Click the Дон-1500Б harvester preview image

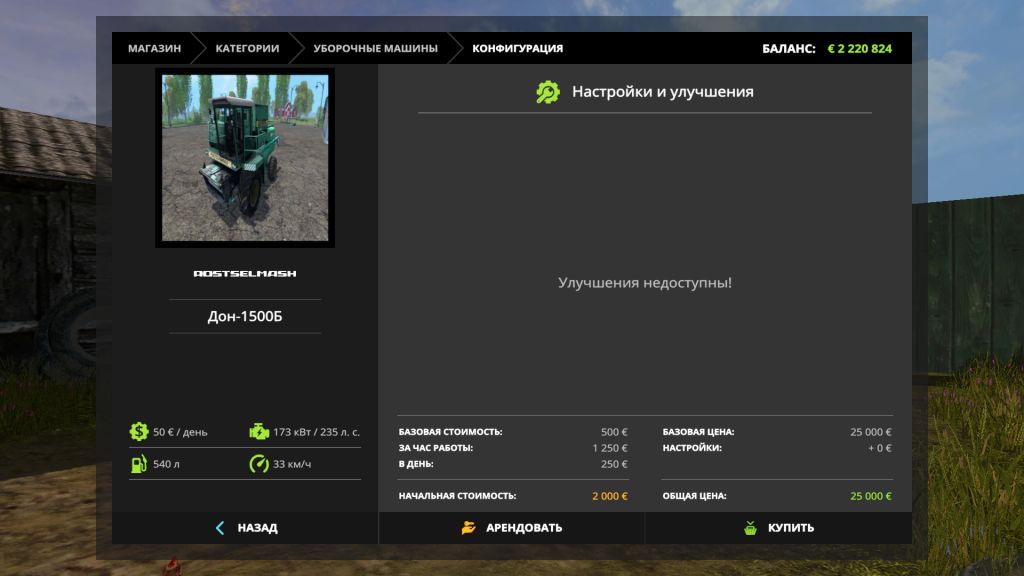(x=245, y=157)
